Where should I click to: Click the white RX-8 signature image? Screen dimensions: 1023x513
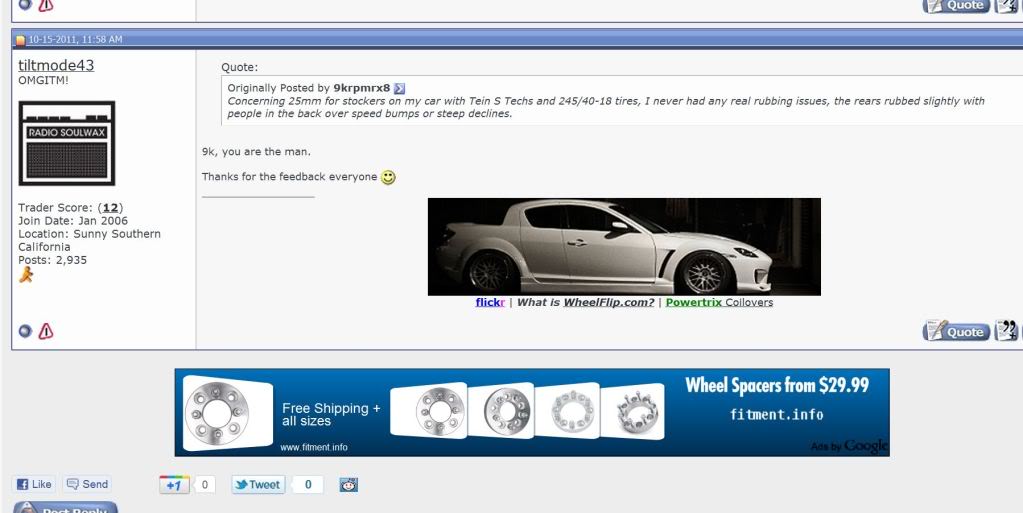pos(624,247)
